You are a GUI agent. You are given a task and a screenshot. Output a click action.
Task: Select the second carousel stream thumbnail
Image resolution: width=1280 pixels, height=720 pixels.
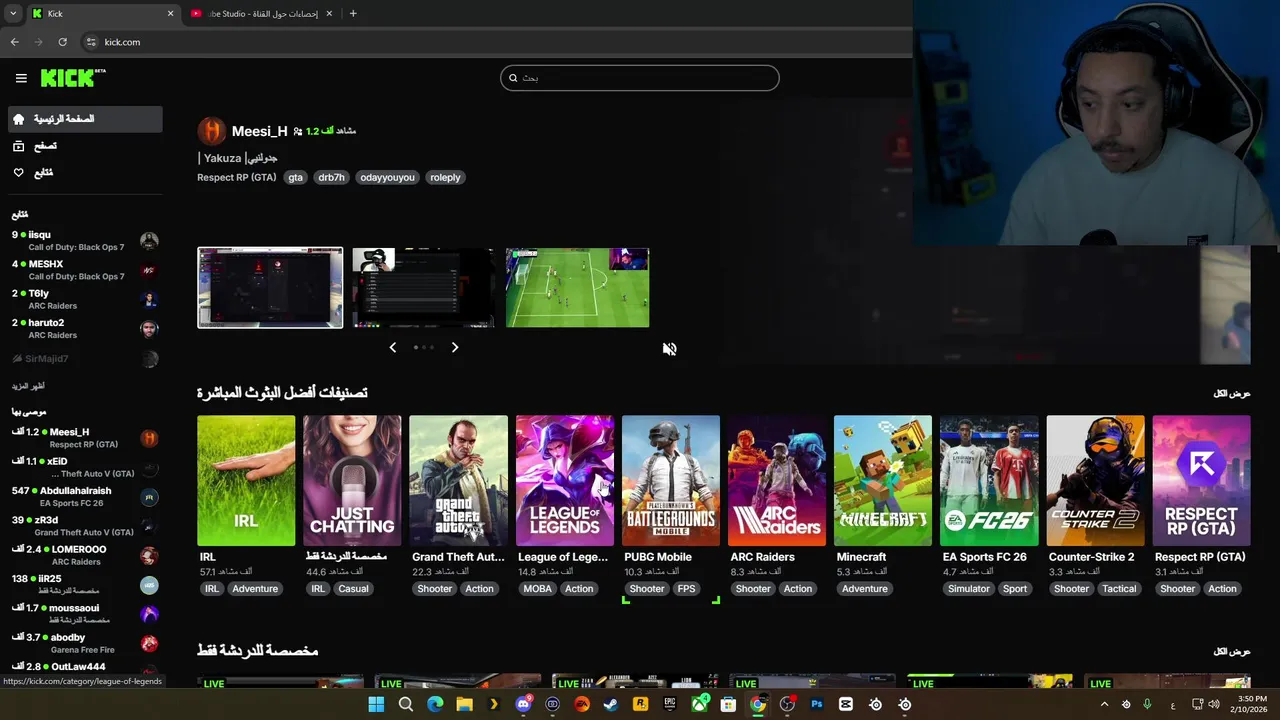click(424, 288)
